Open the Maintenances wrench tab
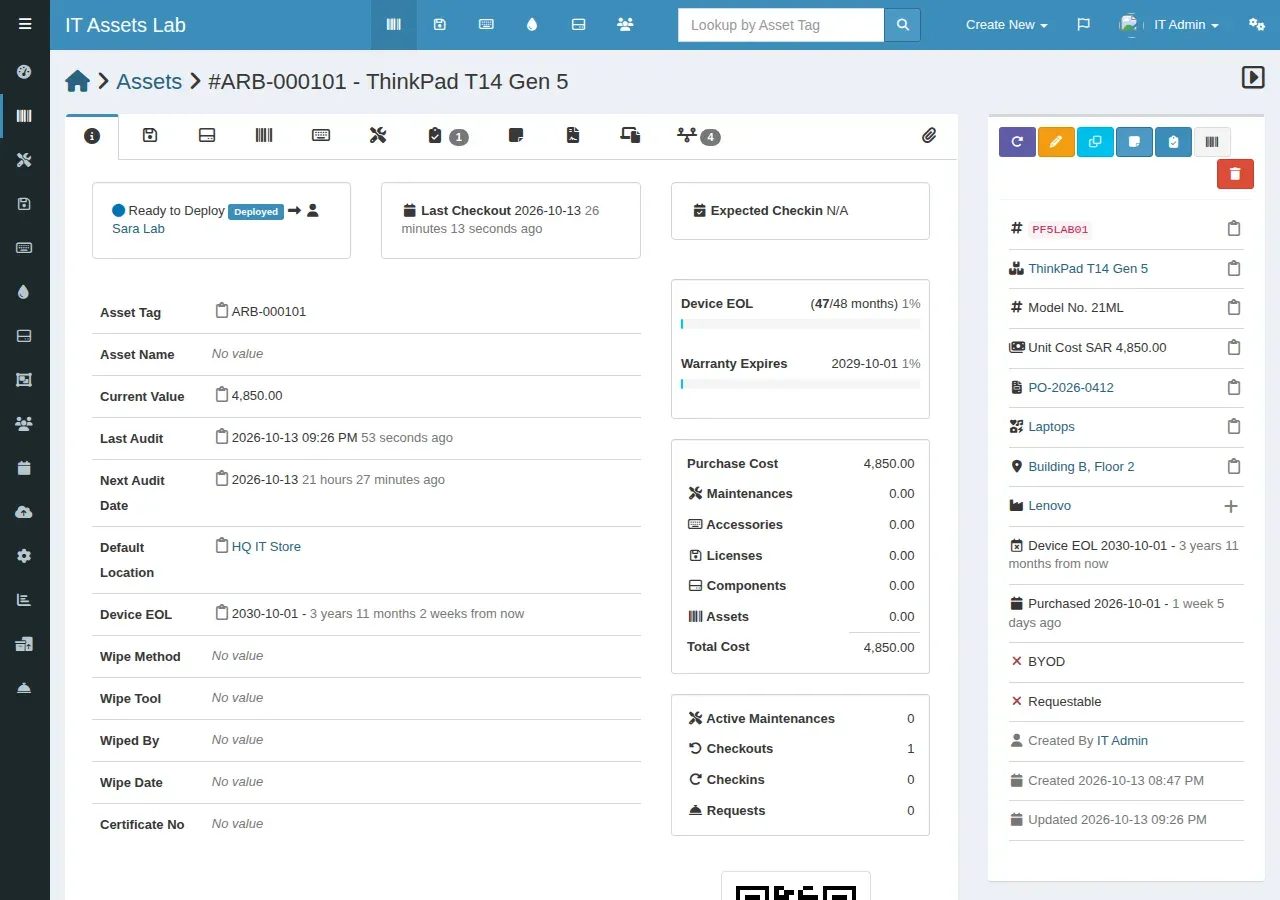 (377, 136)
